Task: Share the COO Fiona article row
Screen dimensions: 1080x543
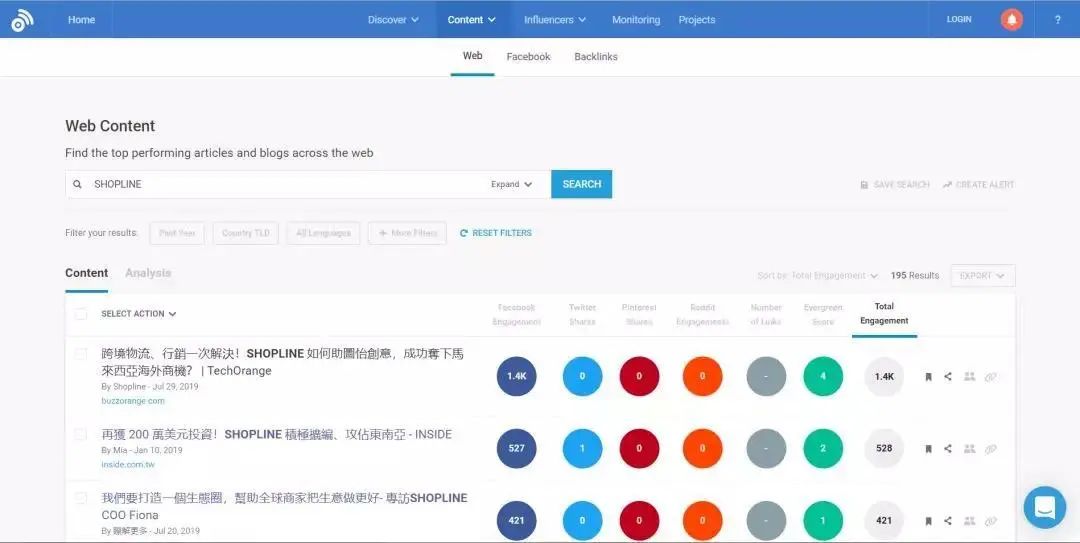Action: (x=948, y=520)
